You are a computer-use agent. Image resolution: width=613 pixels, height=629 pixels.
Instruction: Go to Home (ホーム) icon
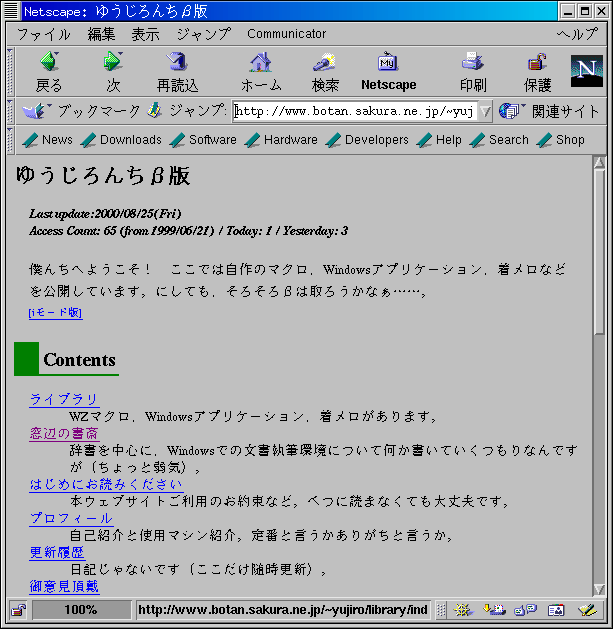pos(260,63)
